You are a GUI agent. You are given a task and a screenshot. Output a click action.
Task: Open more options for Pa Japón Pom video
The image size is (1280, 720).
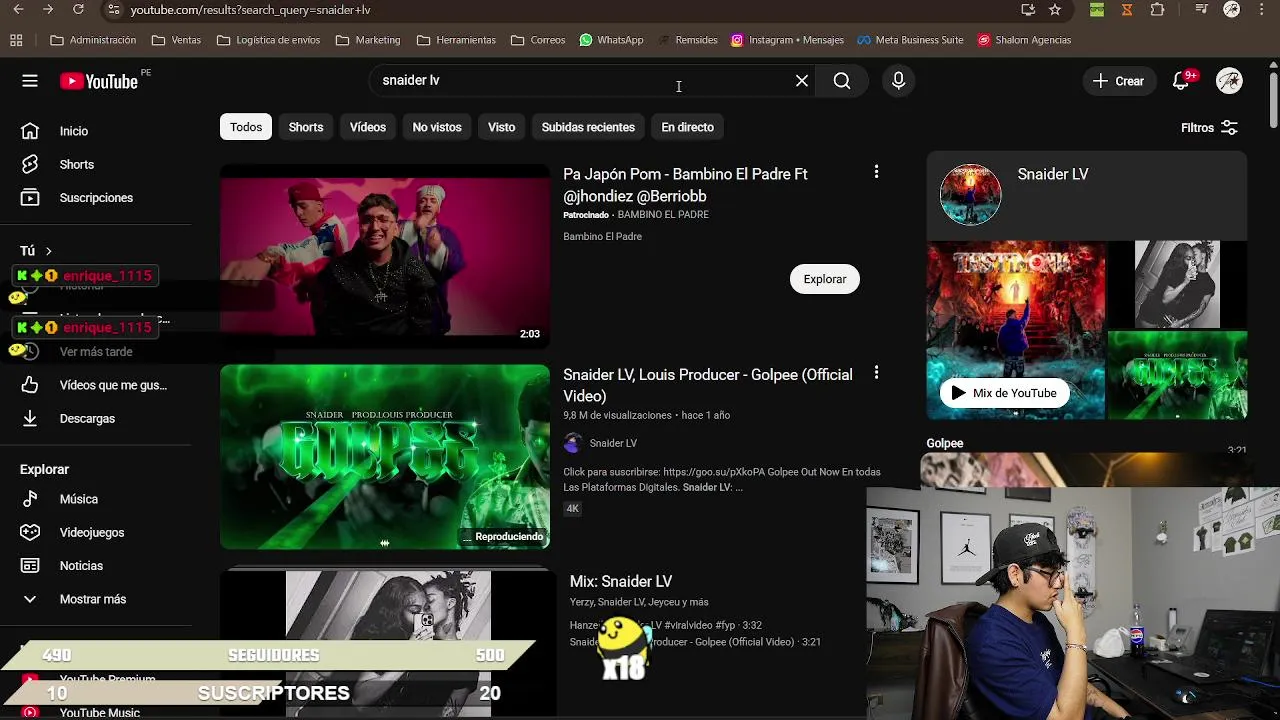pyautogui.click(x=876, y=172)
